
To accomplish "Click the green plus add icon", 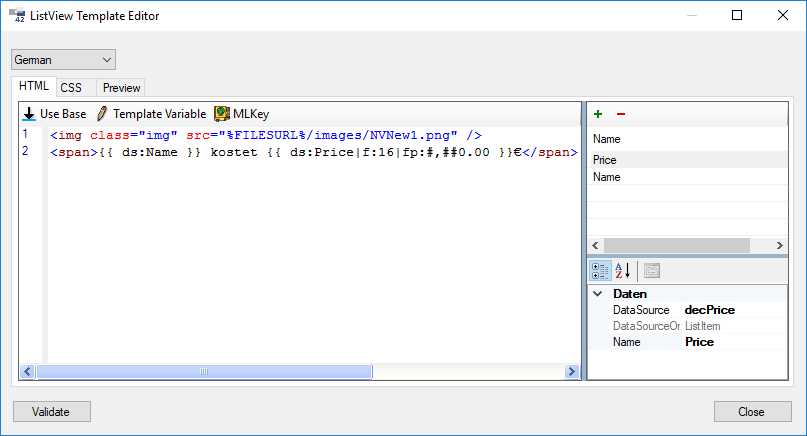I will [598, 115].
